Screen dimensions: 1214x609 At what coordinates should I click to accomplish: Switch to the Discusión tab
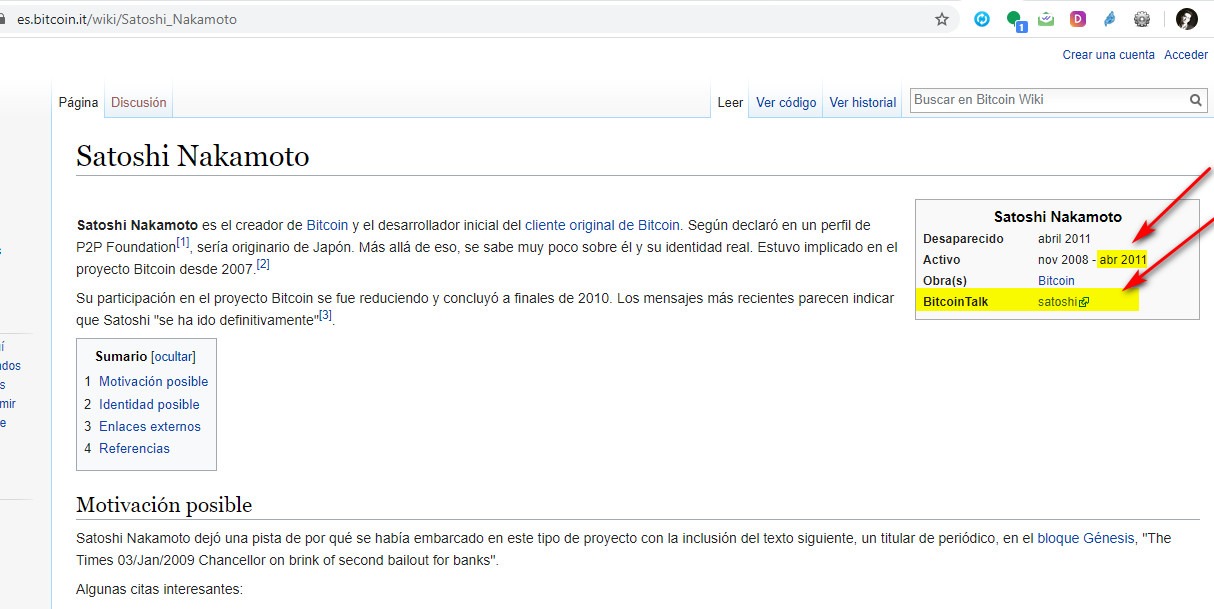[139, 102]
